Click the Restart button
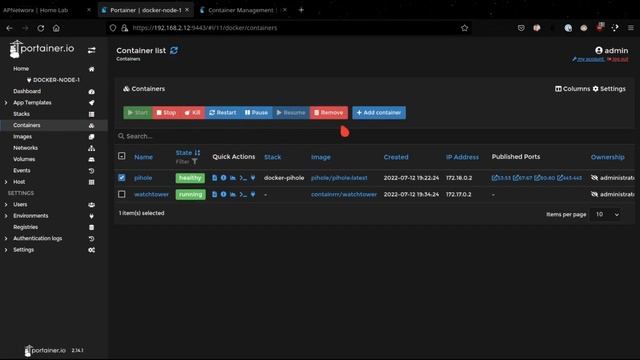Viewport: 640px width, 360px height. (223, 113)
